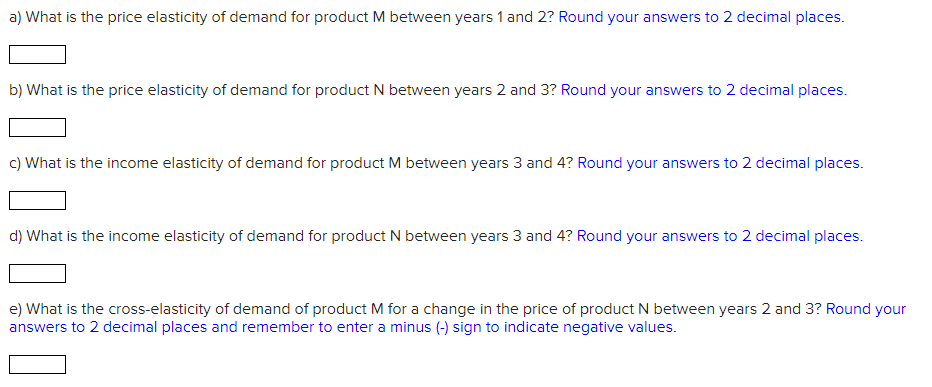Click blue rounding instruction after question d
This screenshot has height=387, width=932.
coord(720,237)
